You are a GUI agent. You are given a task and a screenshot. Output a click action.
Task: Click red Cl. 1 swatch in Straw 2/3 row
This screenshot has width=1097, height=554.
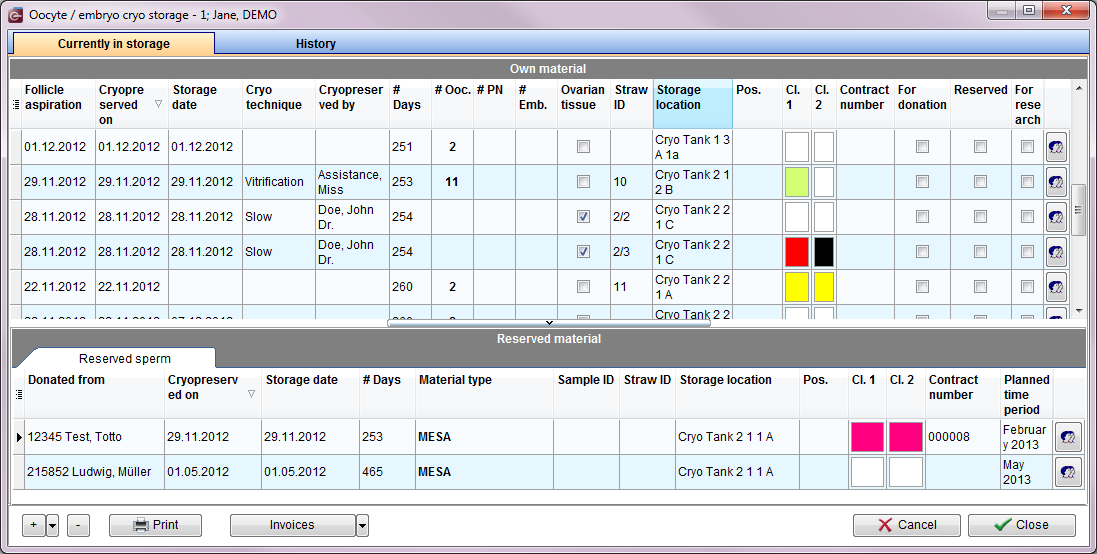pyautogui.click(x=797, y=252)
